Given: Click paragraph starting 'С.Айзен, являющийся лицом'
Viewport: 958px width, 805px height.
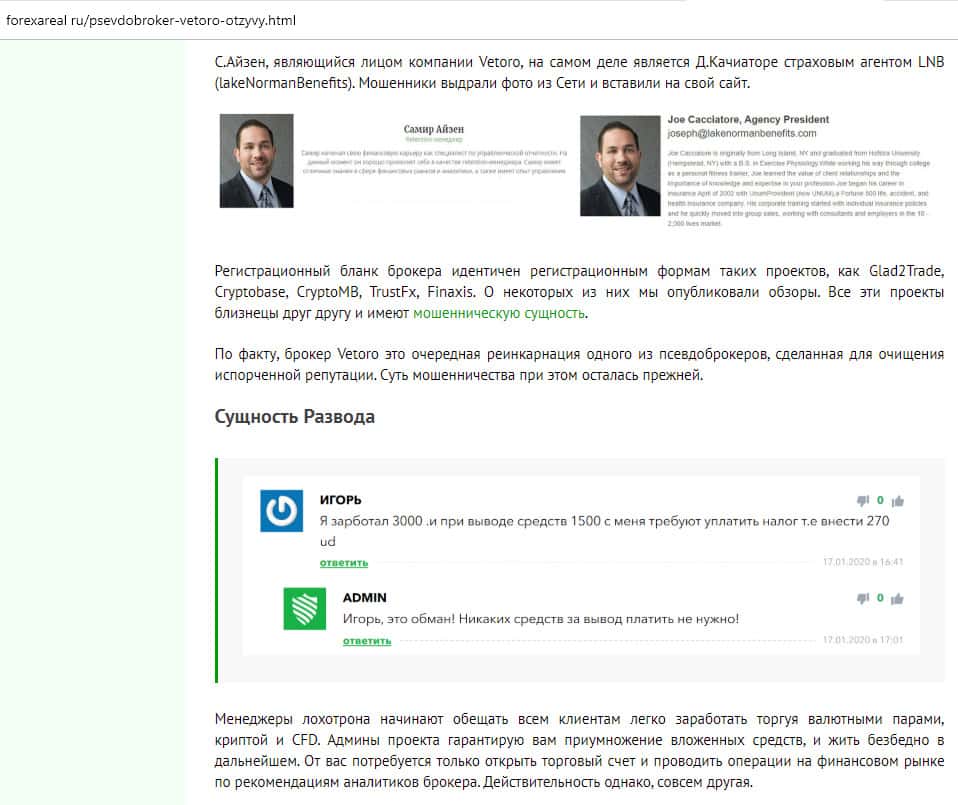Looking at the screenshot, I should click(x=579, y=73).
